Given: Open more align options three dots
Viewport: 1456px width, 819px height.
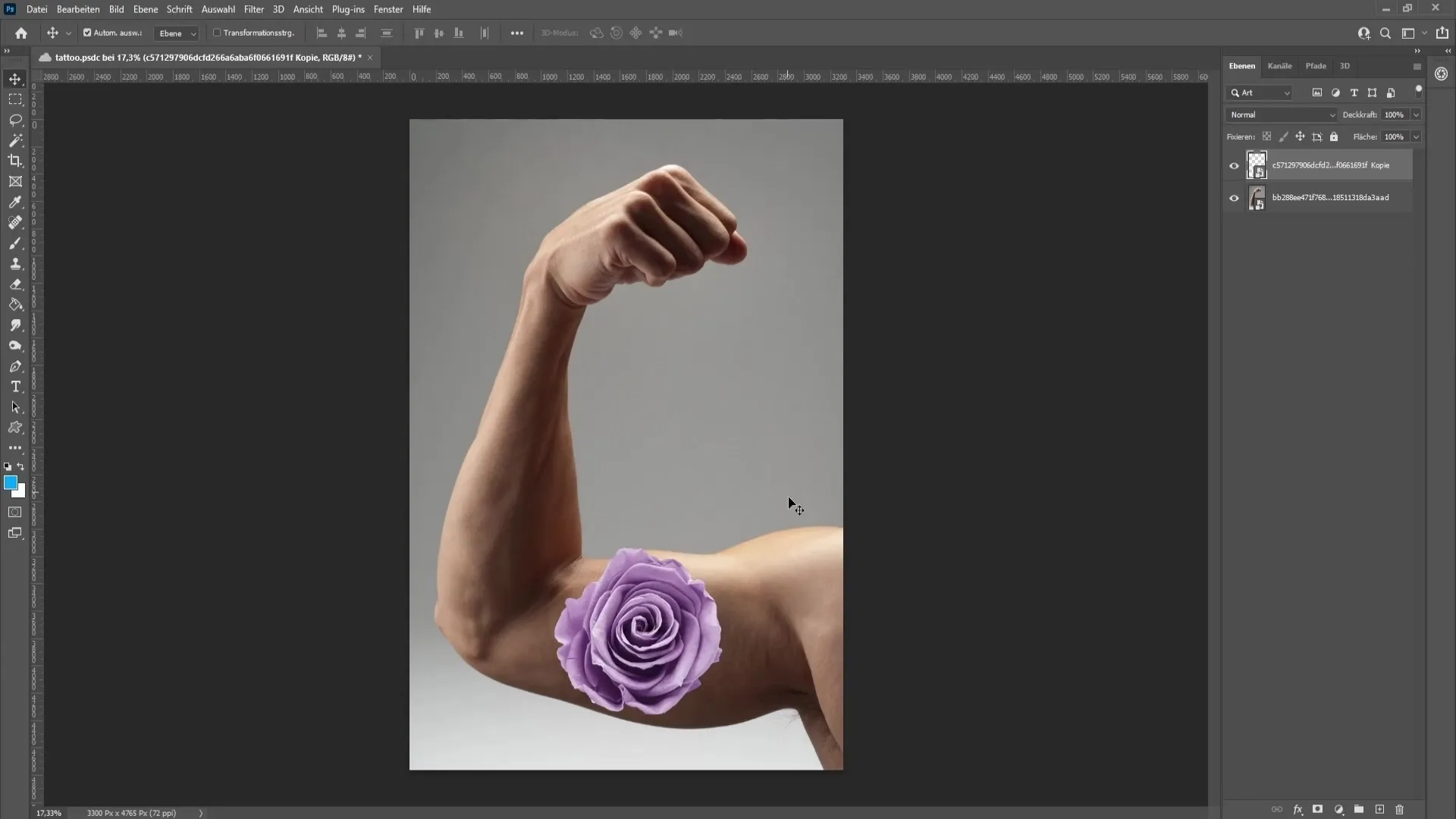Looking at the screenshot, I should tap(517, 33).
